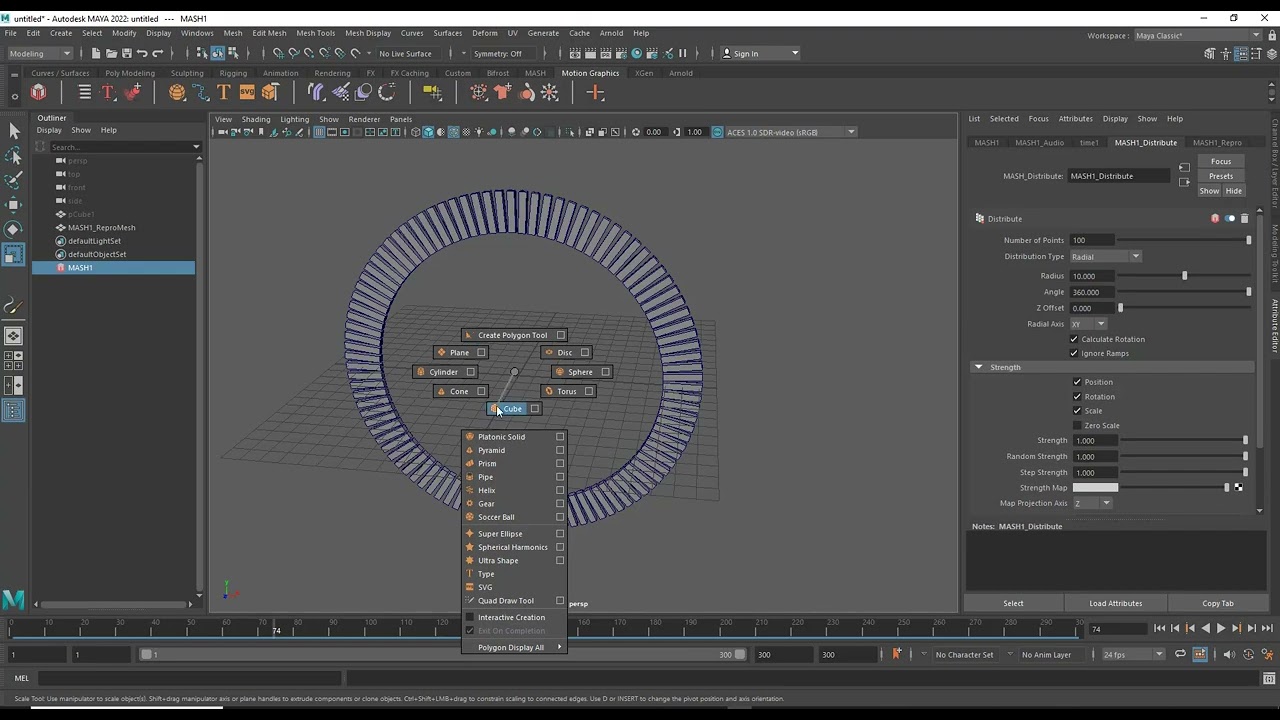Open scene folder icon in status line

tap(111, 53)
